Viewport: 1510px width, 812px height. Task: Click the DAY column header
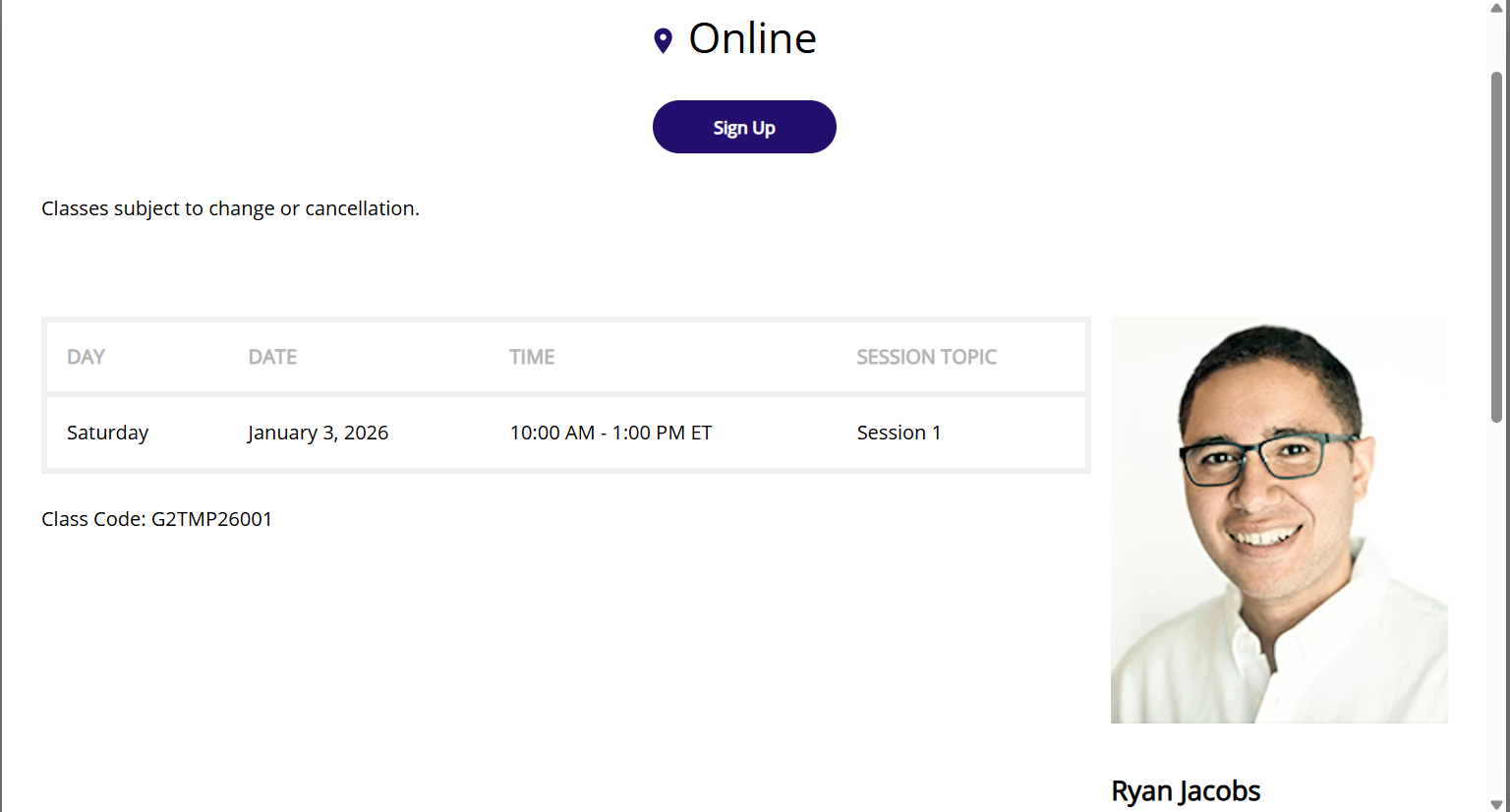tap(86, 357)
